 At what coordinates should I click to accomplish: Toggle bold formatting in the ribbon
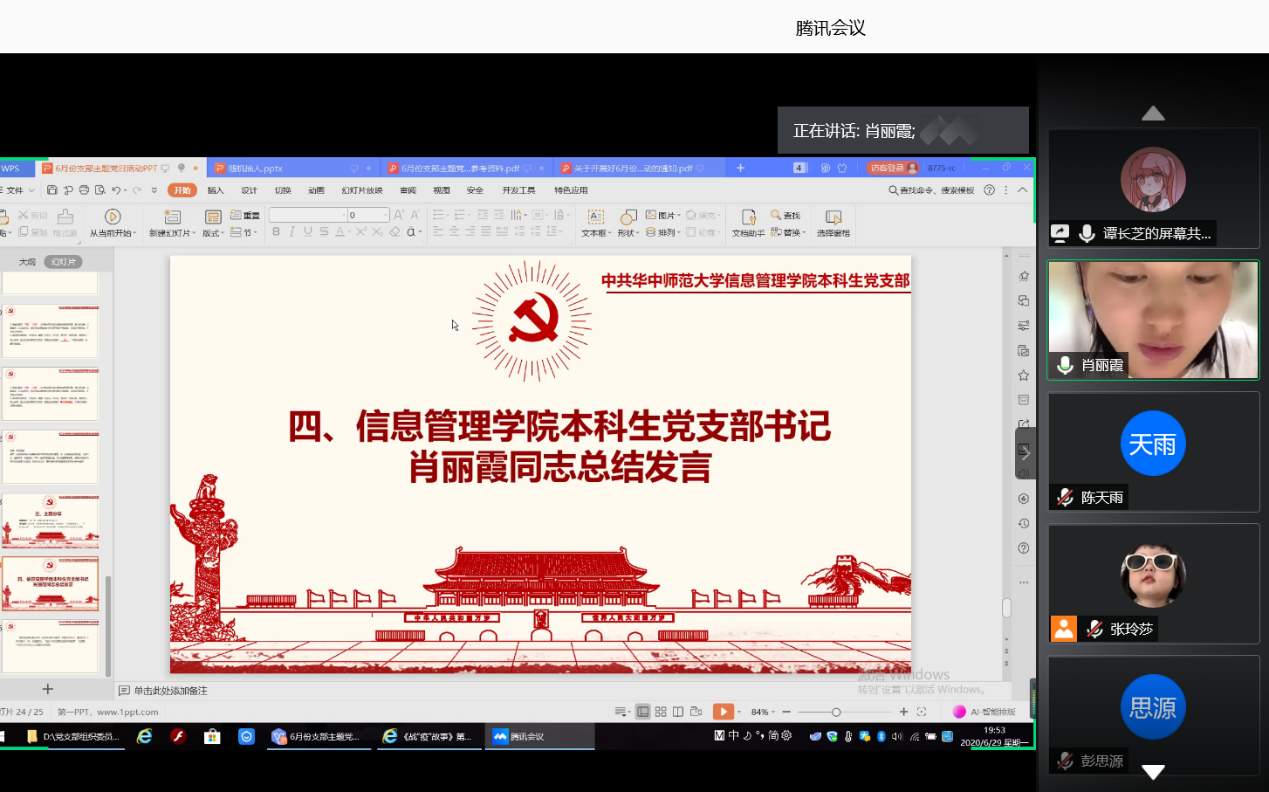click(276, 231)
